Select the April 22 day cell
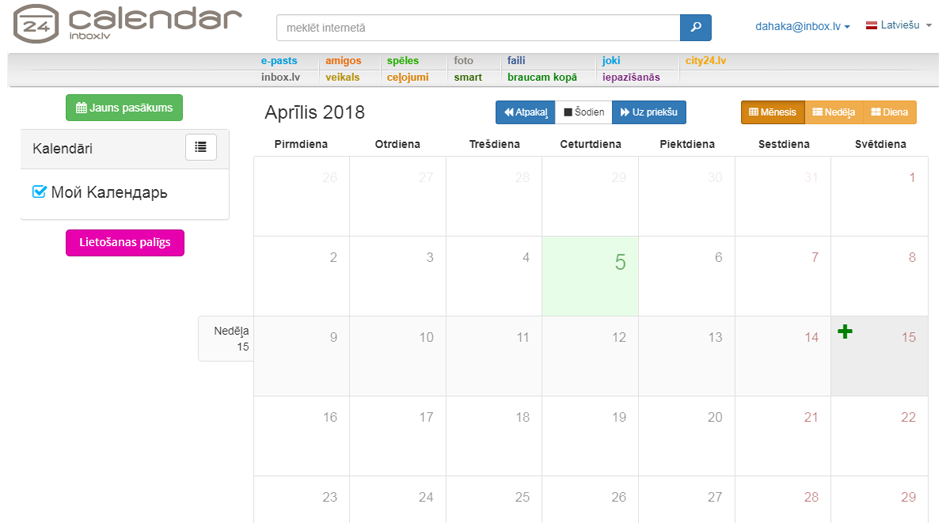 coord(880,436)
